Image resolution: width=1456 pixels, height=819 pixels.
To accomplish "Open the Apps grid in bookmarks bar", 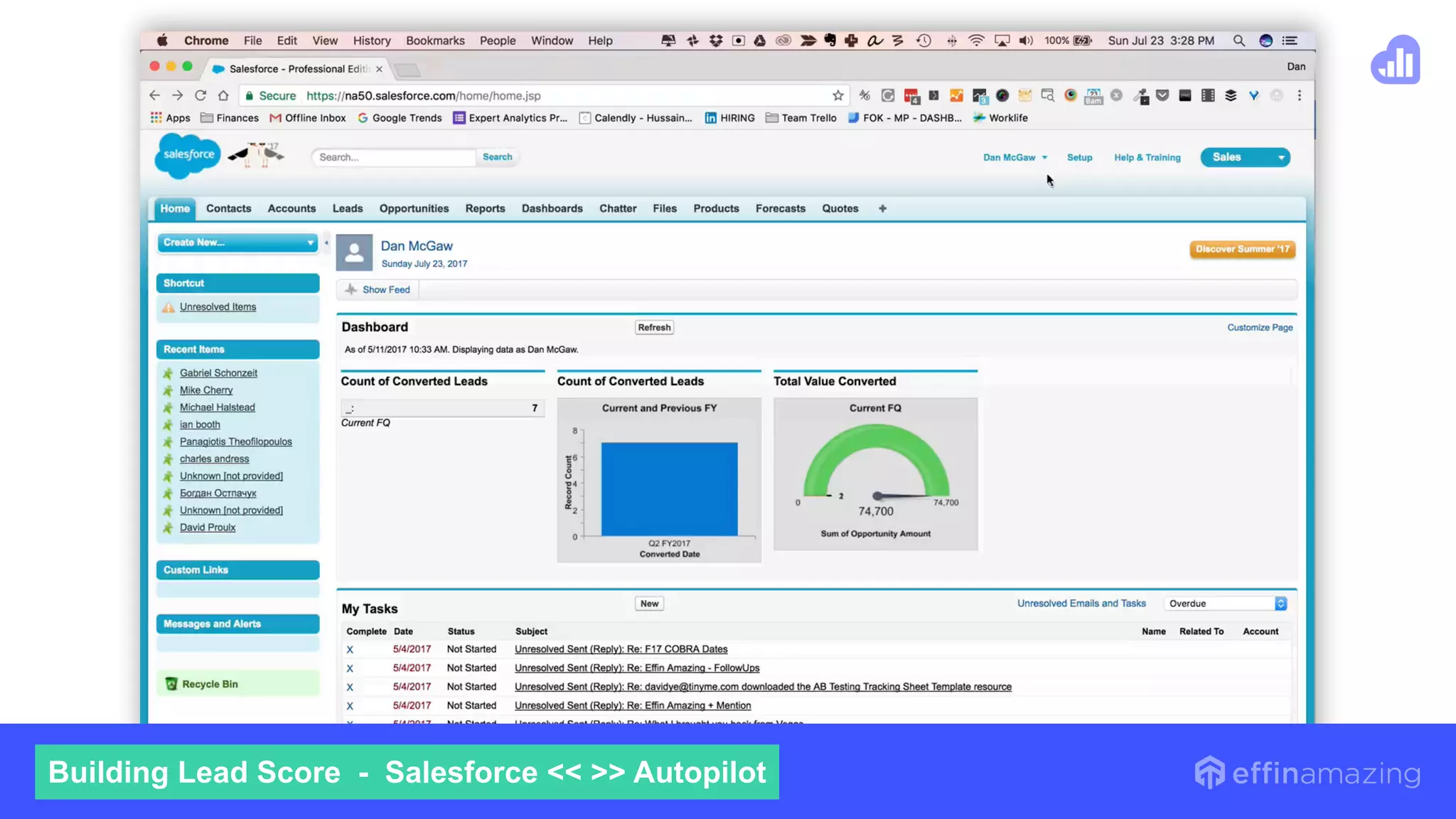I will point(171,118).
